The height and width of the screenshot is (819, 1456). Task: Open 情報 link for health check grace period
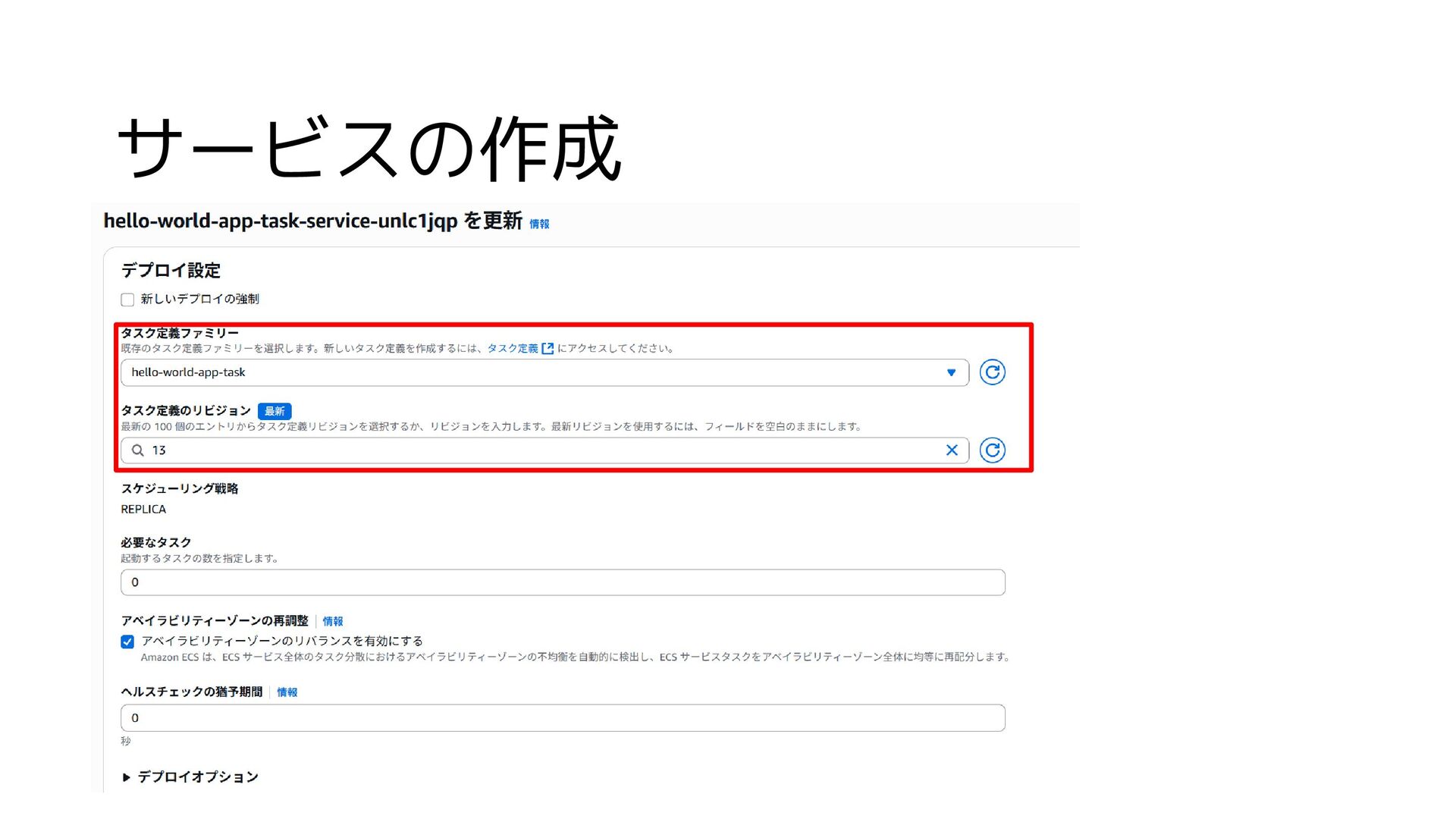click(x=287, y=692)
